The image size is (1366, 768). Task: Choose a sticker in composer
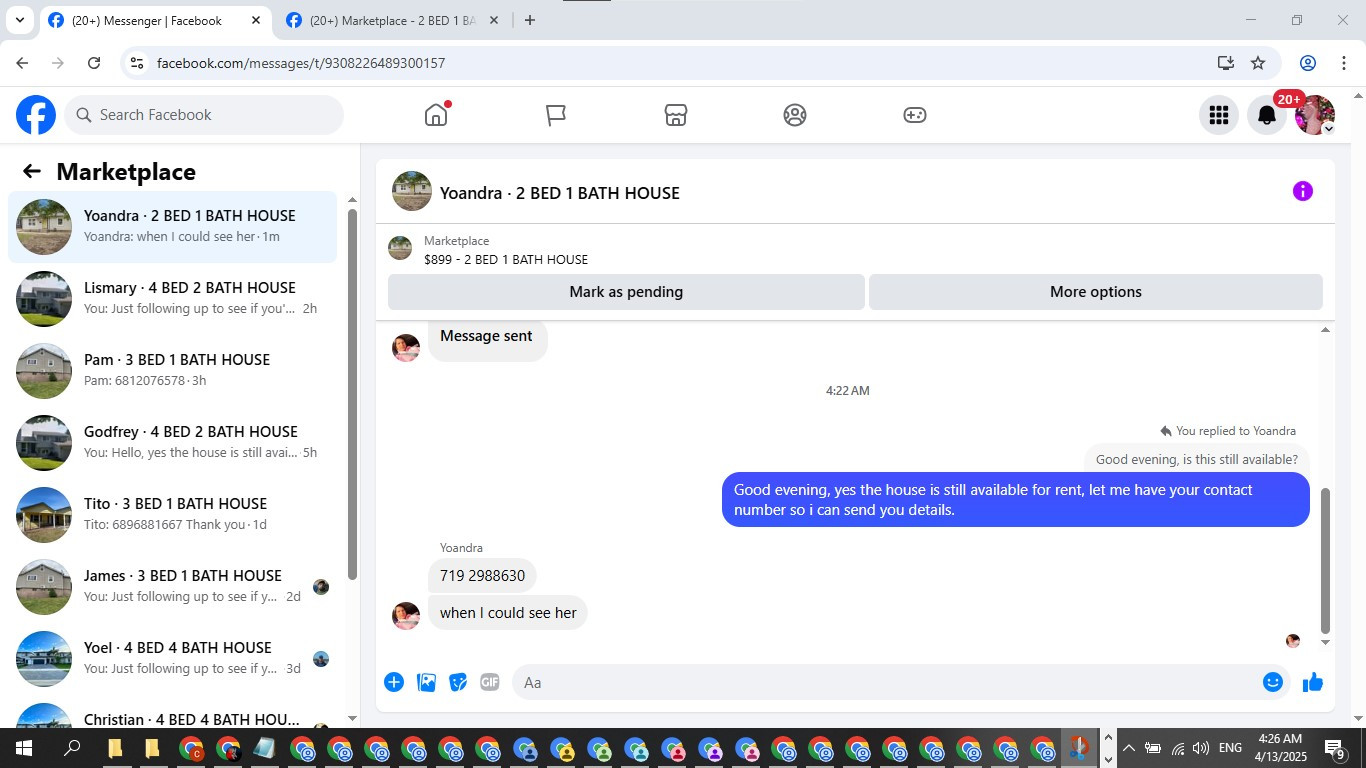458,682
